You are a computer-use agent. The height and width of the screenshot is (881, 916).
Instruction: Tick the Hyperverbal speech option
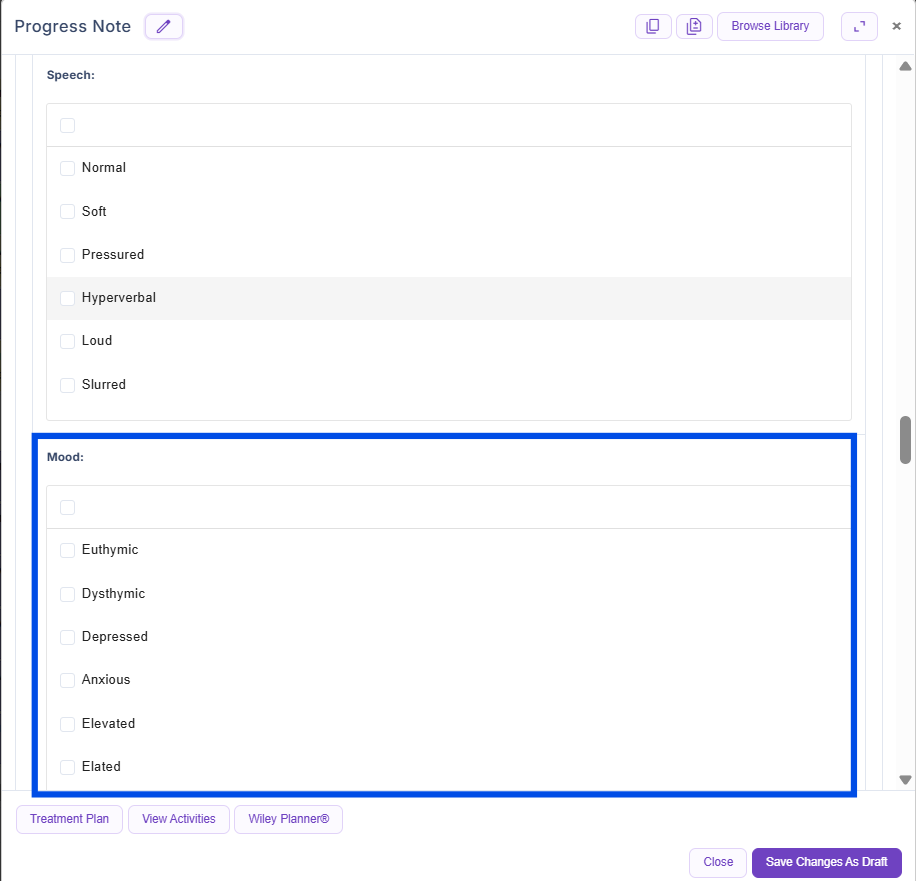(x=68, y=298)
